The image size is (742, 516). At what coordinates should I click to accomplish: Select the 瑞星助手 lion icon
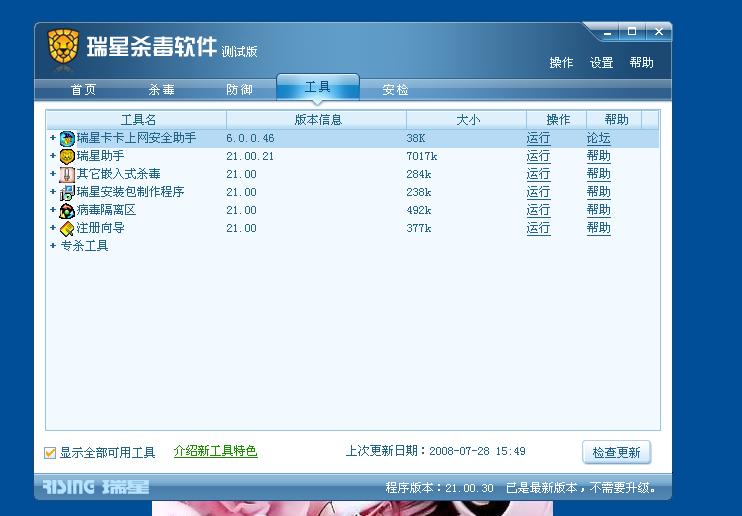click(67, 157)
